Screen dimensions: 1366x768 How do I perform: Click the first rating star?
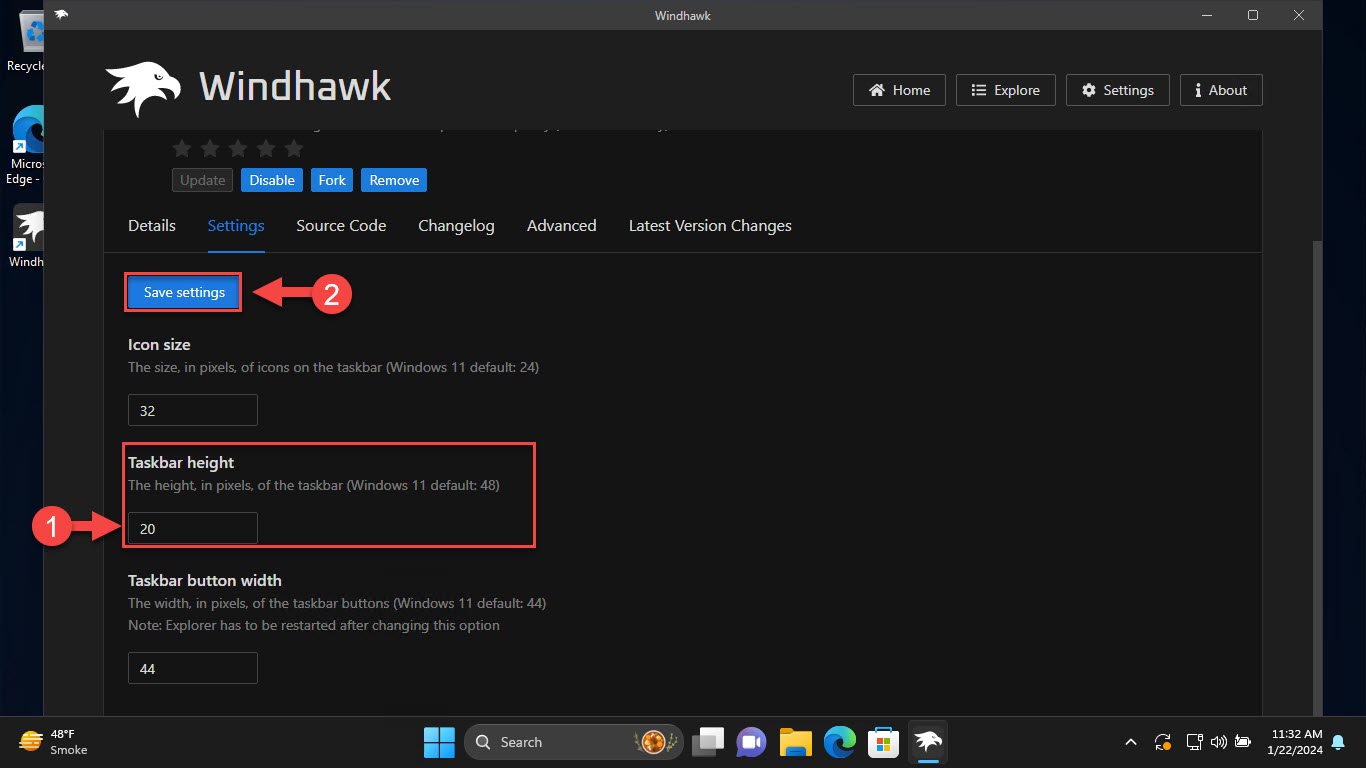[x=182, y=149]
